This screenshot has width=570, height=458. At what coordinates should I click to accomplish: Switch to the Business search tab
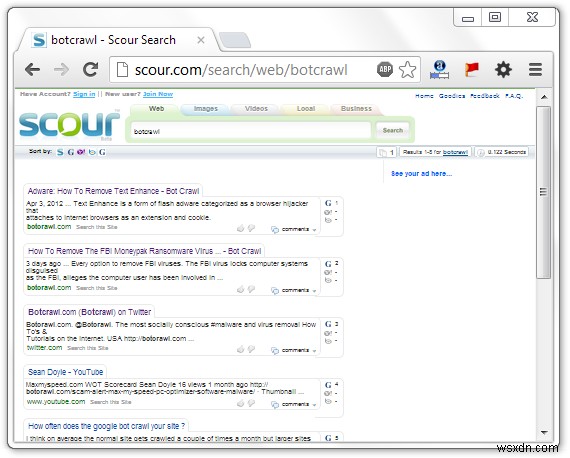[356, 109]
